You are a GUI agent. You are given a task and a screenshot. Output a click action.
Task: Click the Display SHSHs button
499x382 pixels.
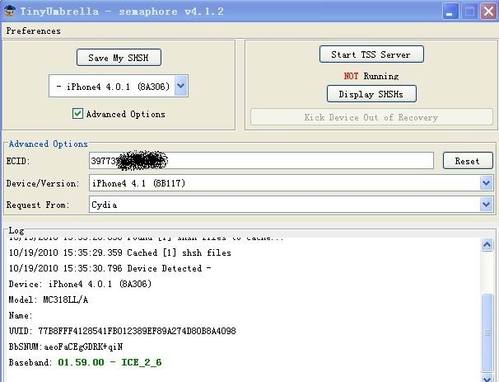coord(371,94)
